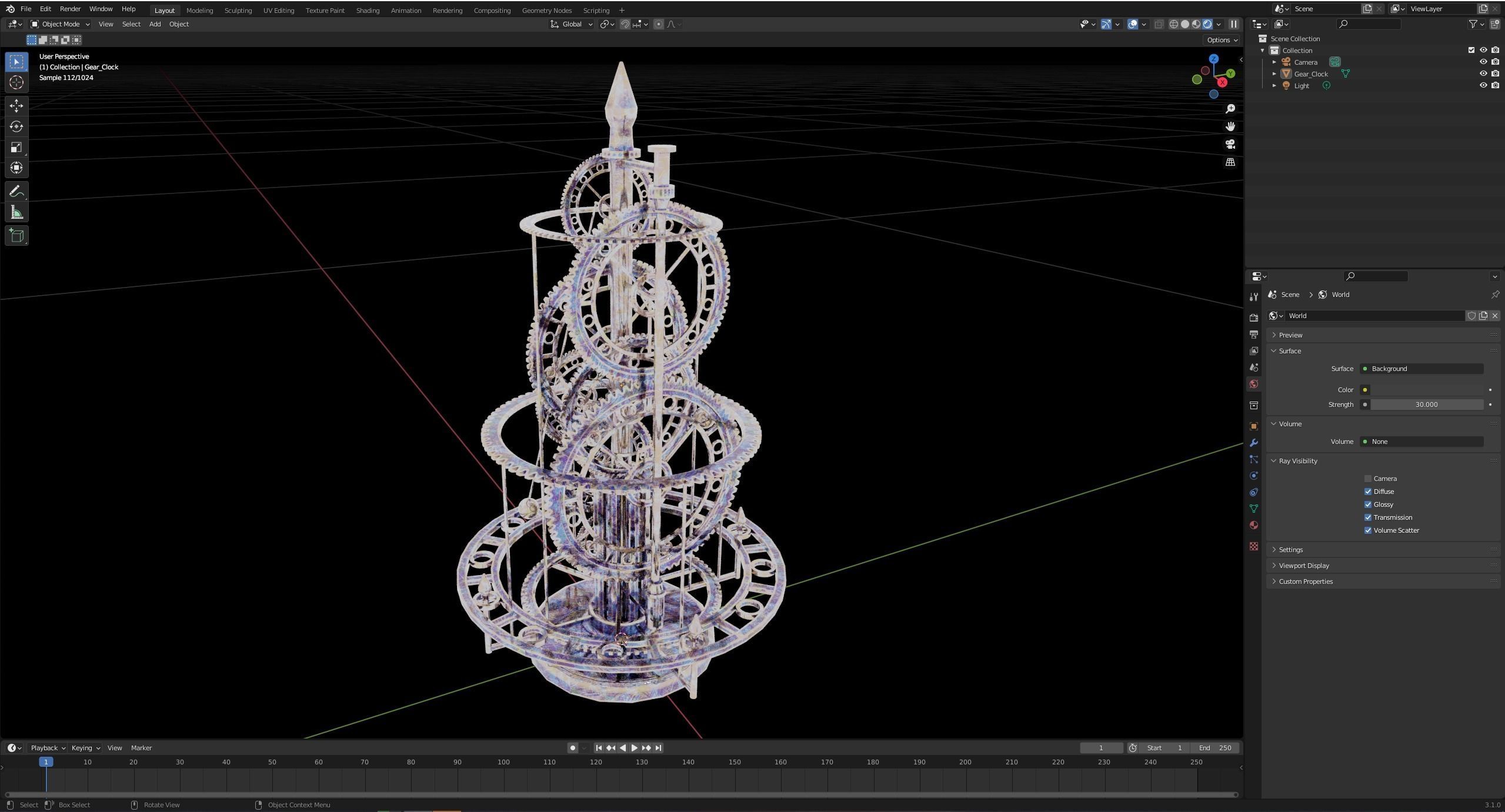Viewport: 1505px width, 812px height.
Task: Select the Cursor tool in the toolbar
Action: coord(16,82)
